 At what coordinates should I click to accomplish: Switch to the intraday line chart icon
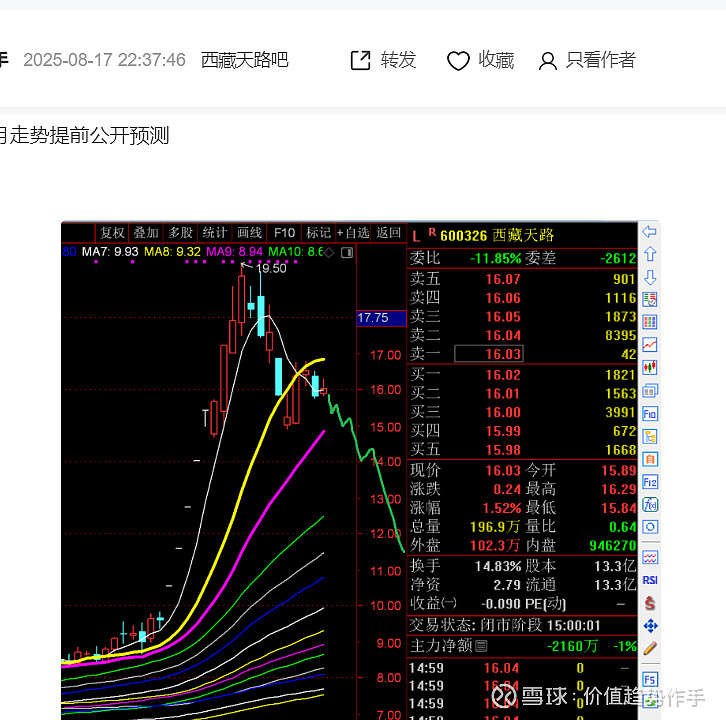pos(650,345)
